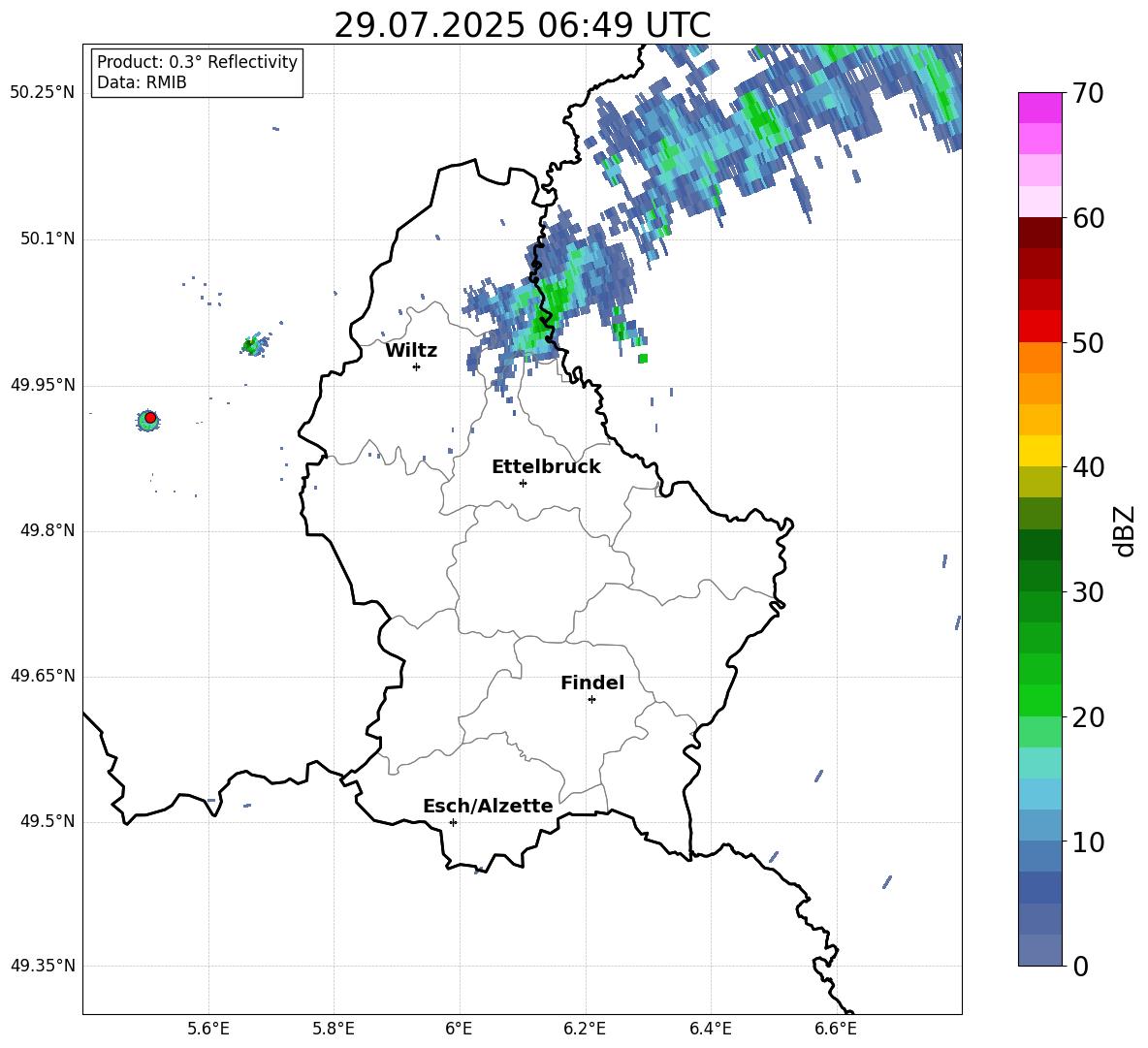Image resolution: width=1148 pixels, height=1048 pixels.
Task: Click the Wiltz station label
Action: click(x=411, y=351)
